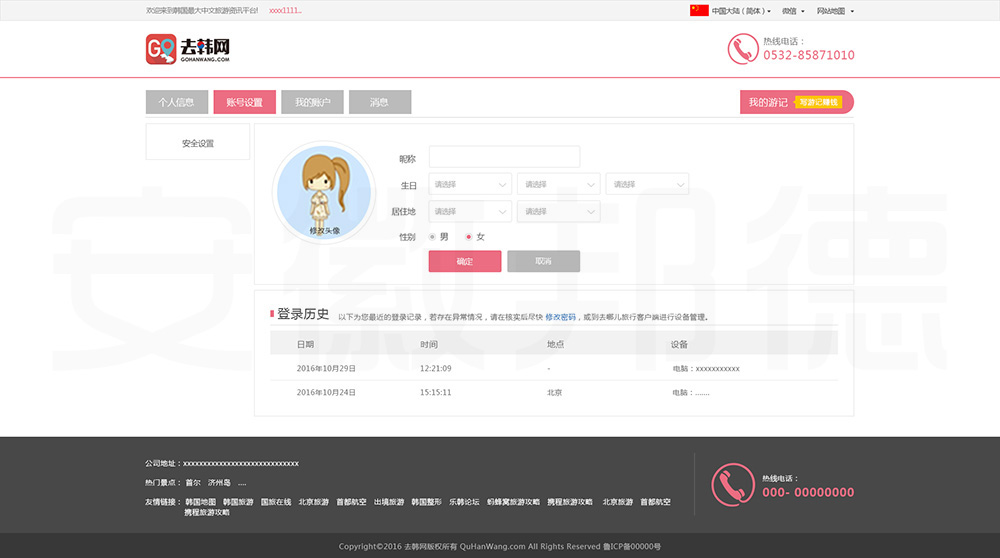
Task: Click the yellow 写游记赚钱 badge
Action: [819, 102]
